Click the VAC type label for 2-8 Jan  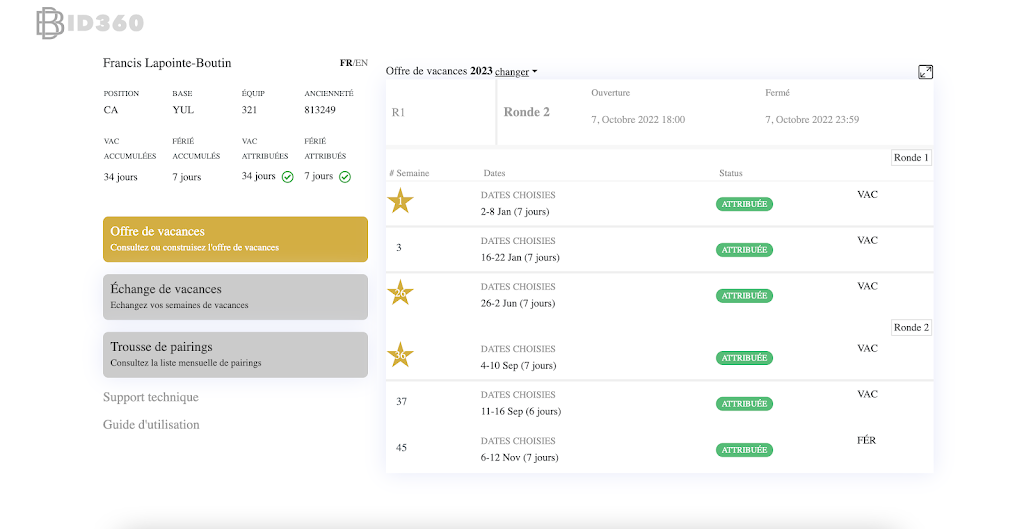pyautogui.click(x=867, y=195)
